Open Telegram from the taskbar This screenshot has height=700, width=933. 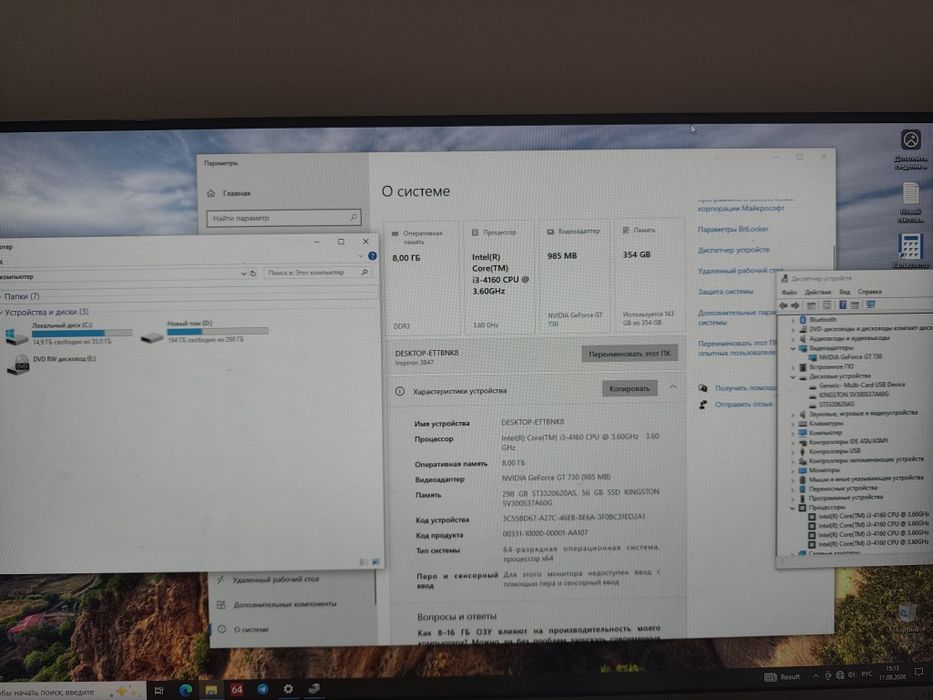tap(262, 689)
